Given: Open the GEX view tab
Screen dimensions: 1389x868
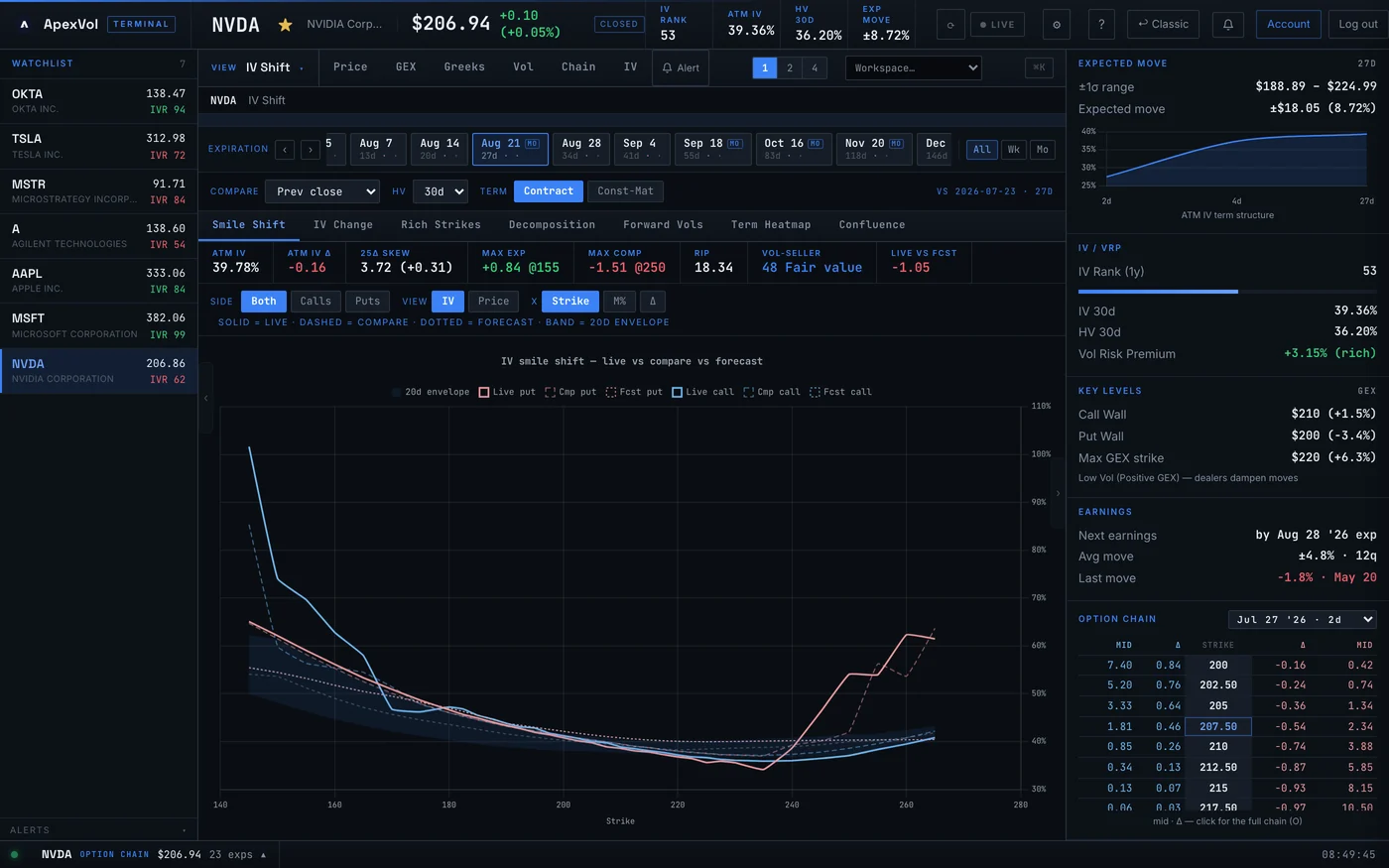Looking at the screenshot, I should [406, 67].
